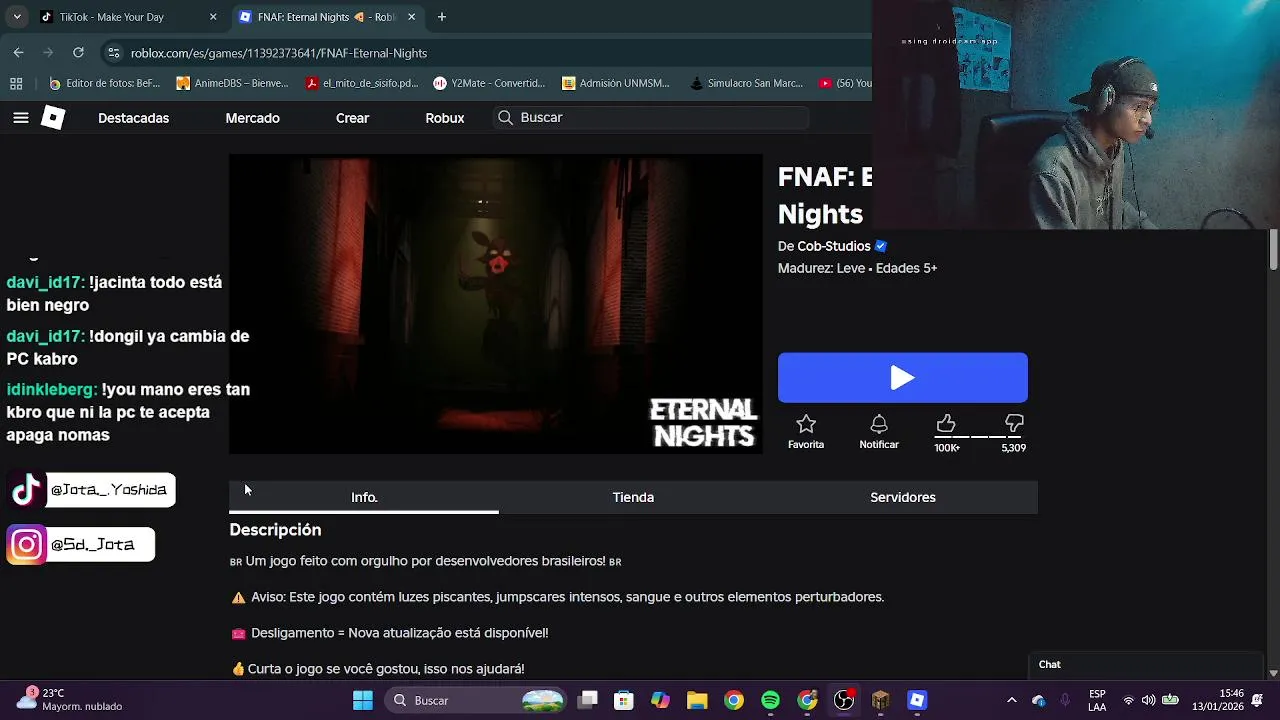Open Simulacro San Marcos bookmark

tap(746, 83)
